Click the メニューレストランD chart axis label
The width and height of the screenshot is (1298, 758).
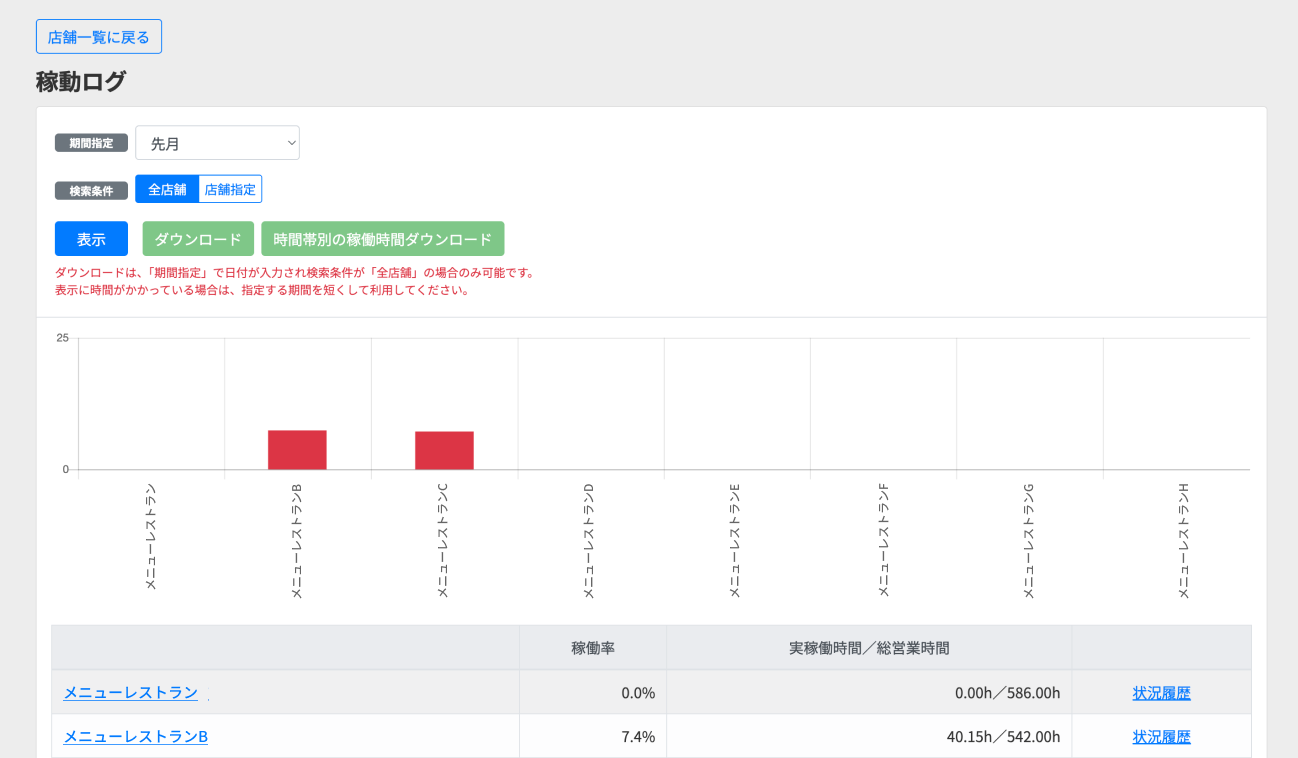589,540
